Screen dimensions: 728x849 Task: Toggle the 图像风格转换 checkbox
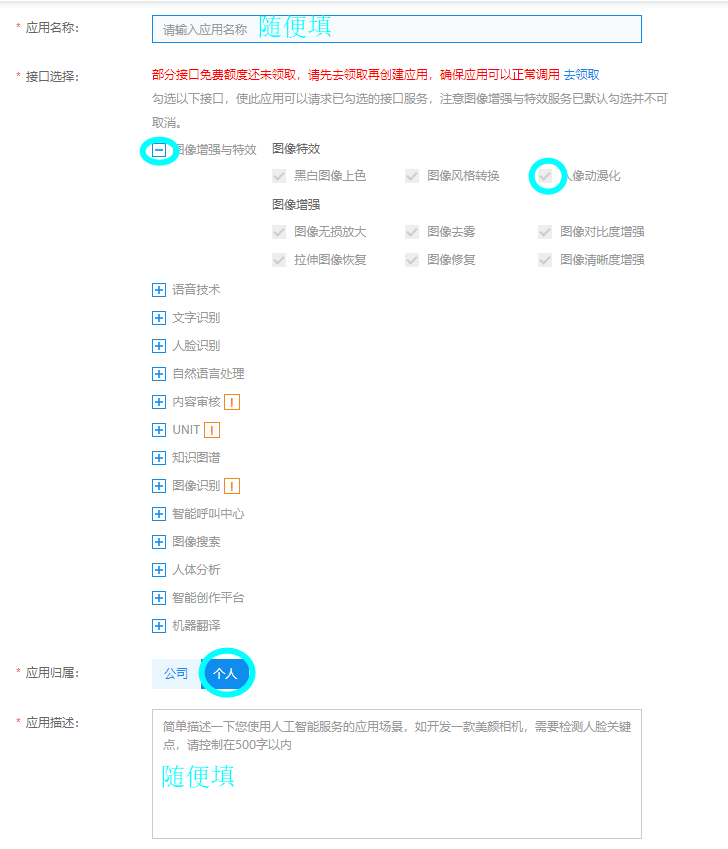(x=412, y=176)
